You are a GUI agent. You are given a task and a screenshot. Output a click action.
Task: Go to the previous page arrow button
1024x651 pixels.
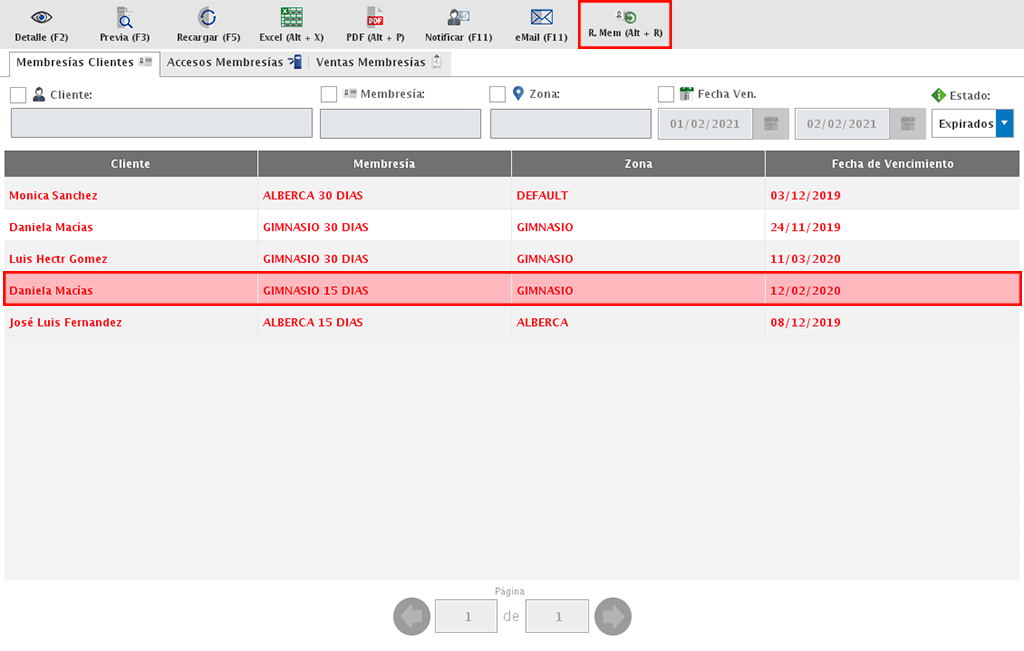[x=412, y=616]
